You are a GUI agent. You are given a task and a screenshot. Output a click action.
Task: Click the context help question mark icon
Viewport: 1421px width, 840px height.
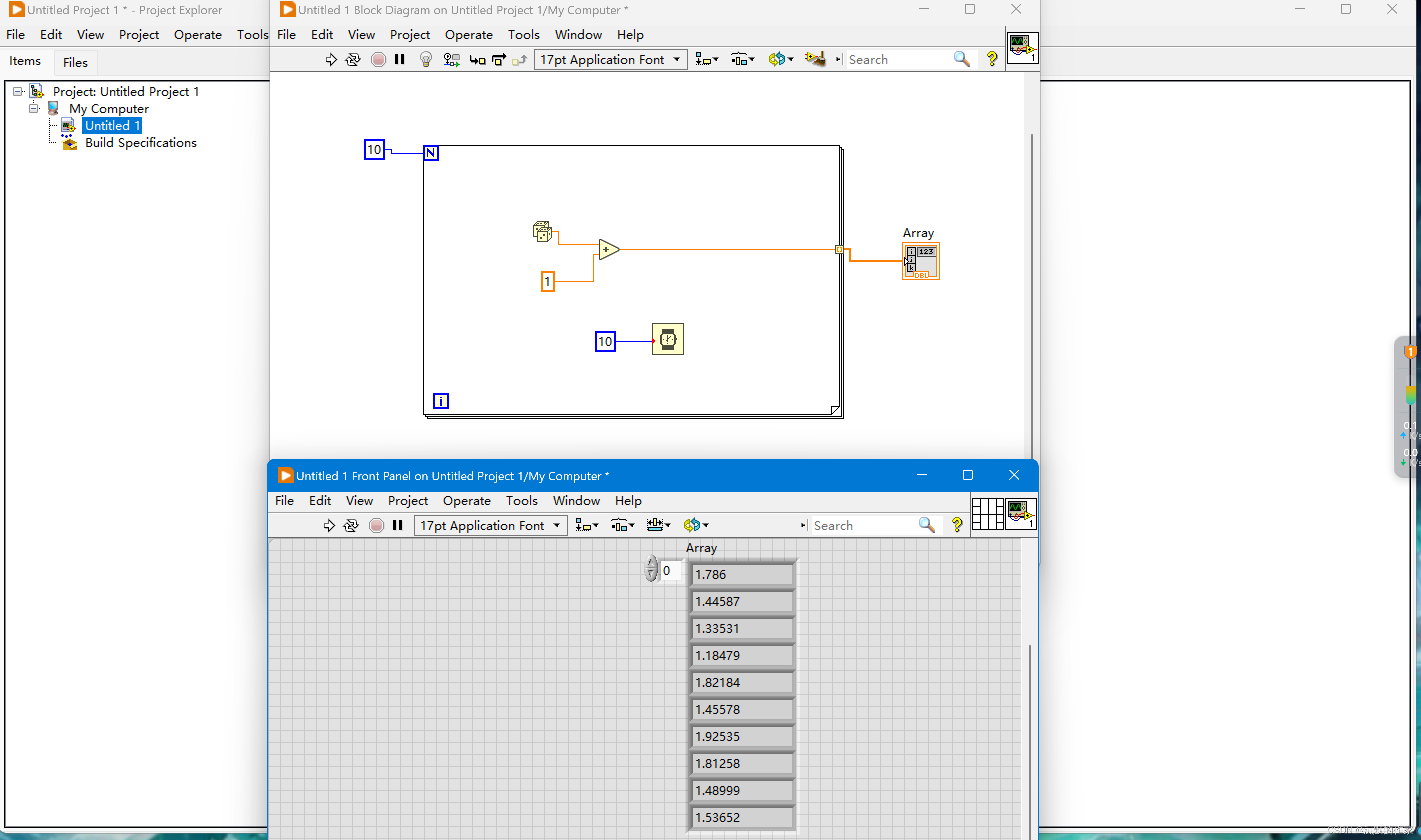pos(990,60)
